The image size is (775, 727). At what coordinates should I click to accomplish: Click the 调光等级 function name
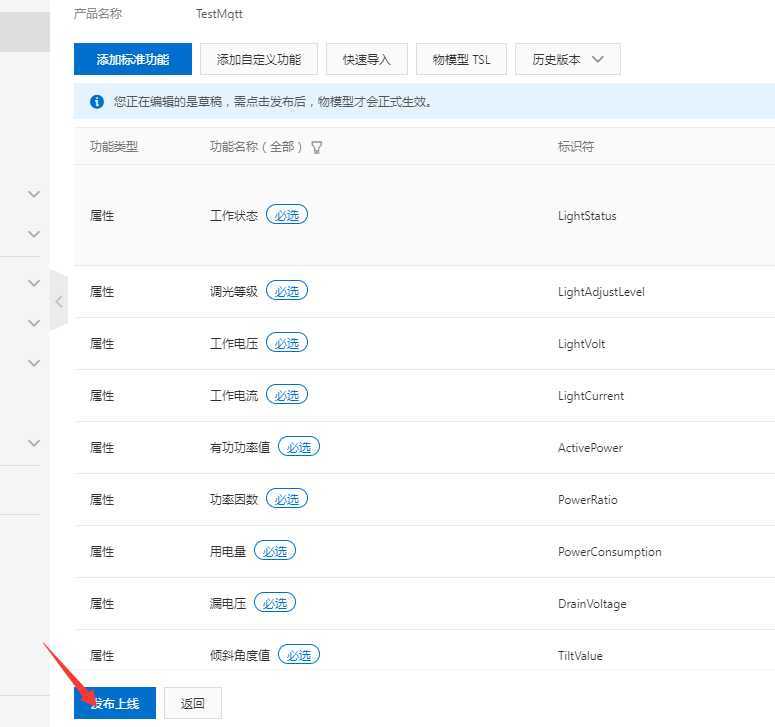coord(234,292)
